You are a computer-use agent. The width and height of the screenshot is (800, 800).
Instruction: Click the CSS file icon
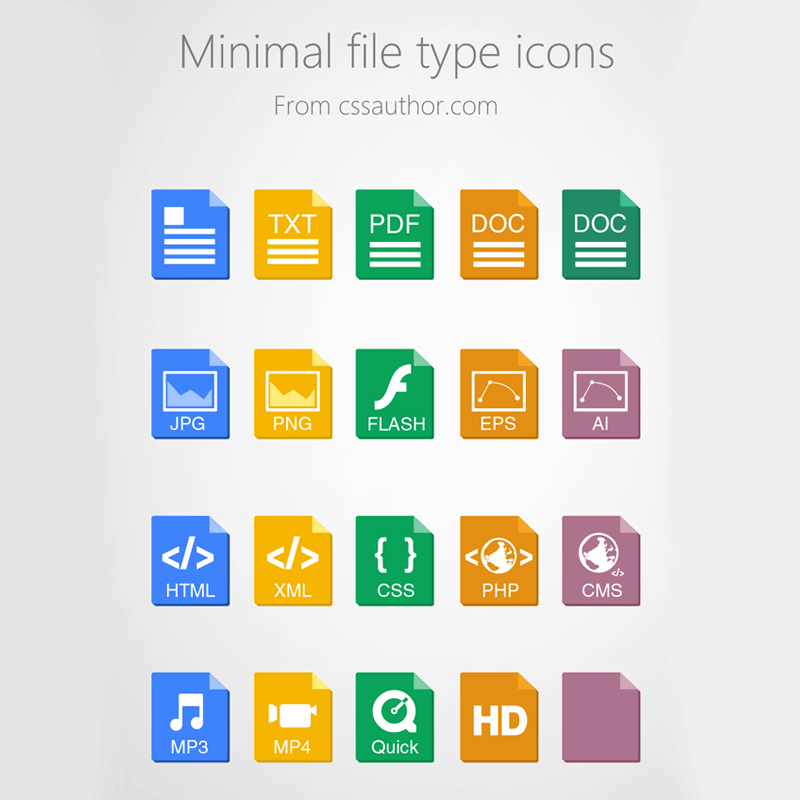click(395, 560)
